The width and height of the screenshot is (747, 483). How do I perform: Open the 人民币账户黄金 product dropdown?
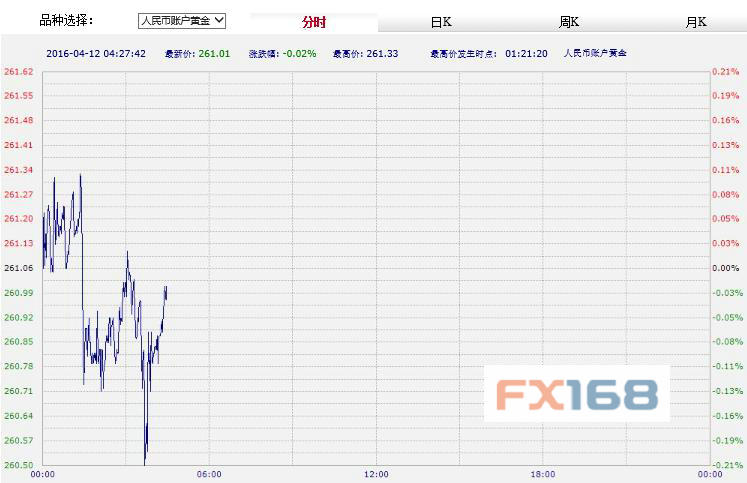point(182,20)
